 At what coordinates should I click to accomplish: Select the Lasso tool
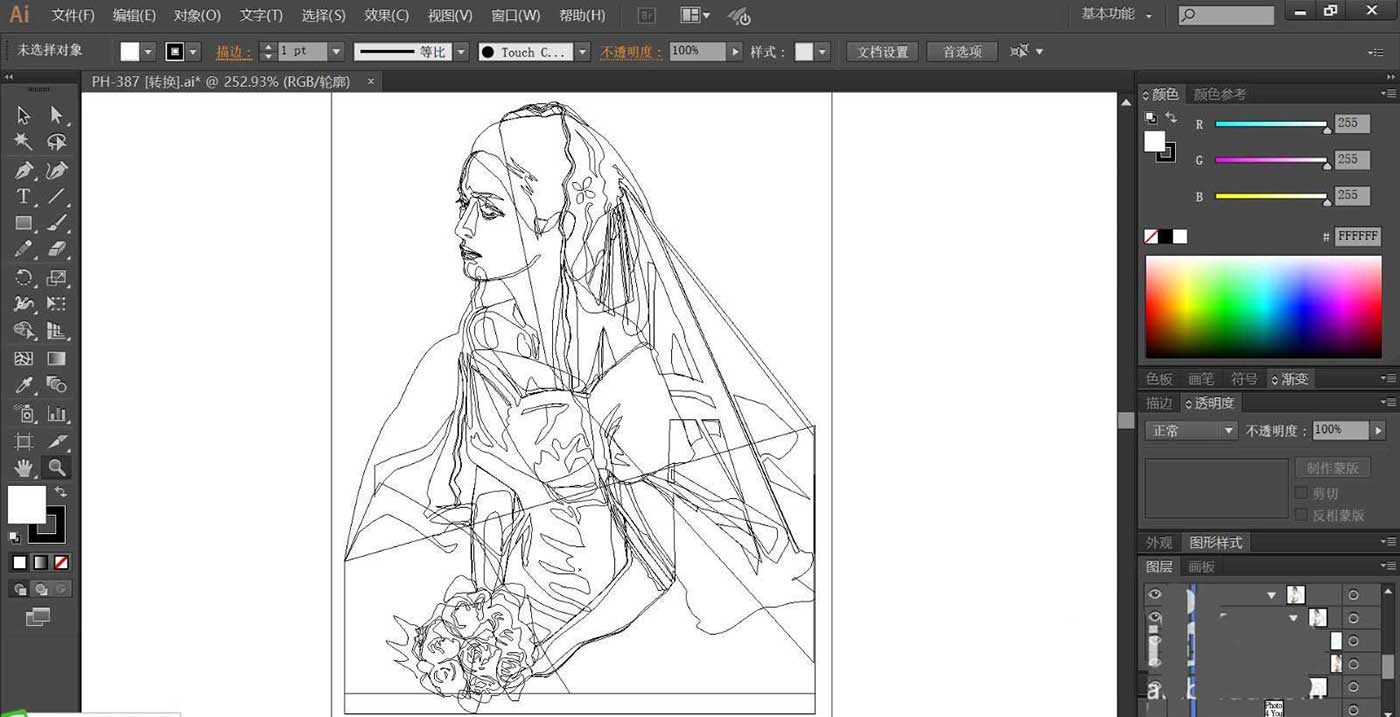57,142
